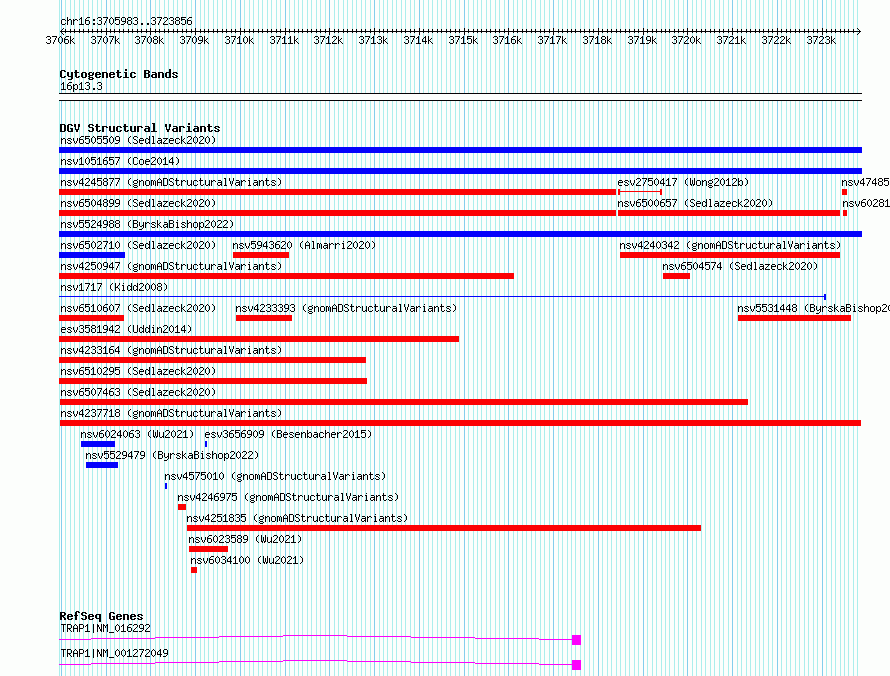This screenshot has width=890, height=676.
Task: Click long red bar of nsv6507463
Action: [x=404, y=402]
